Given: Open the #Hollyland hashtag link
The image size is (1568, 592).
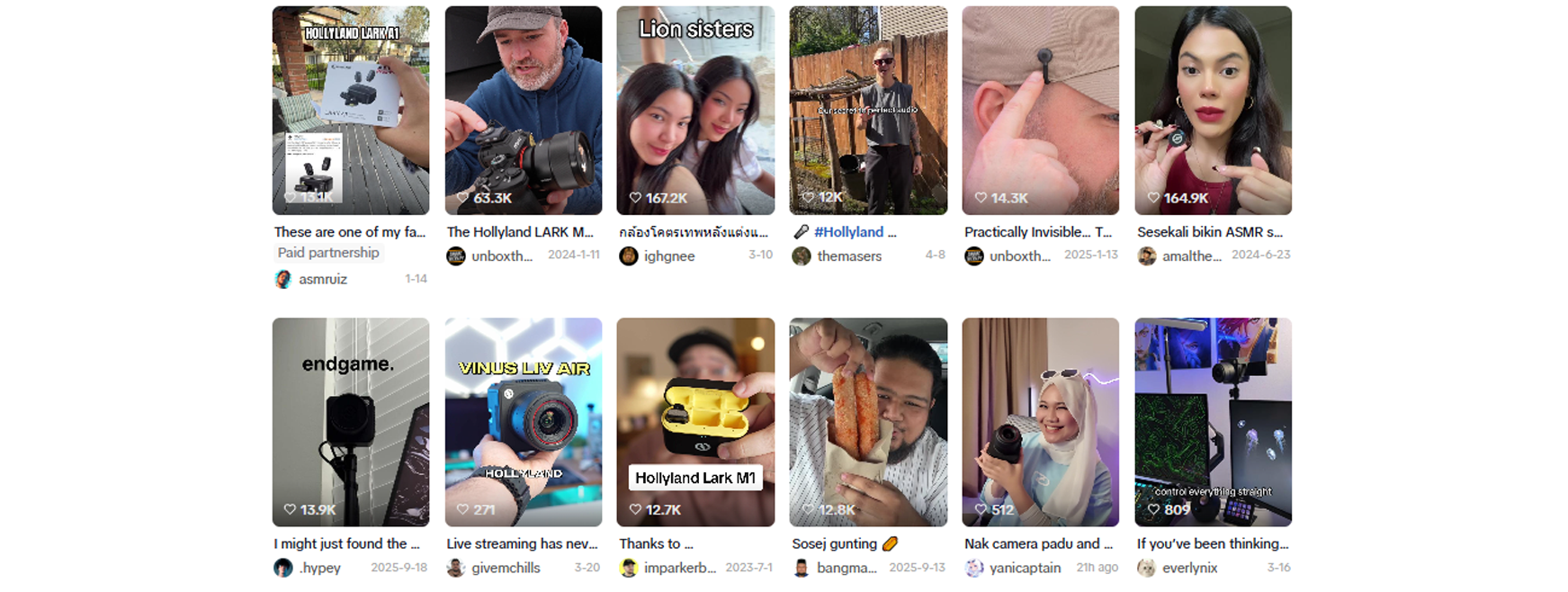Looking at the screenshot, I should click(x=848, y=232).
